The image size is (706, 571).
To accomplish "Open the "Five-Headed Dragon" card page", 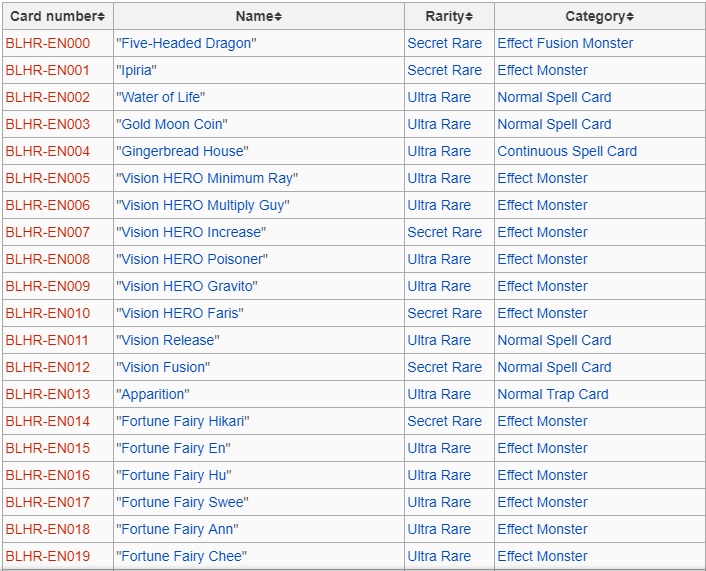I will point(186,43).
